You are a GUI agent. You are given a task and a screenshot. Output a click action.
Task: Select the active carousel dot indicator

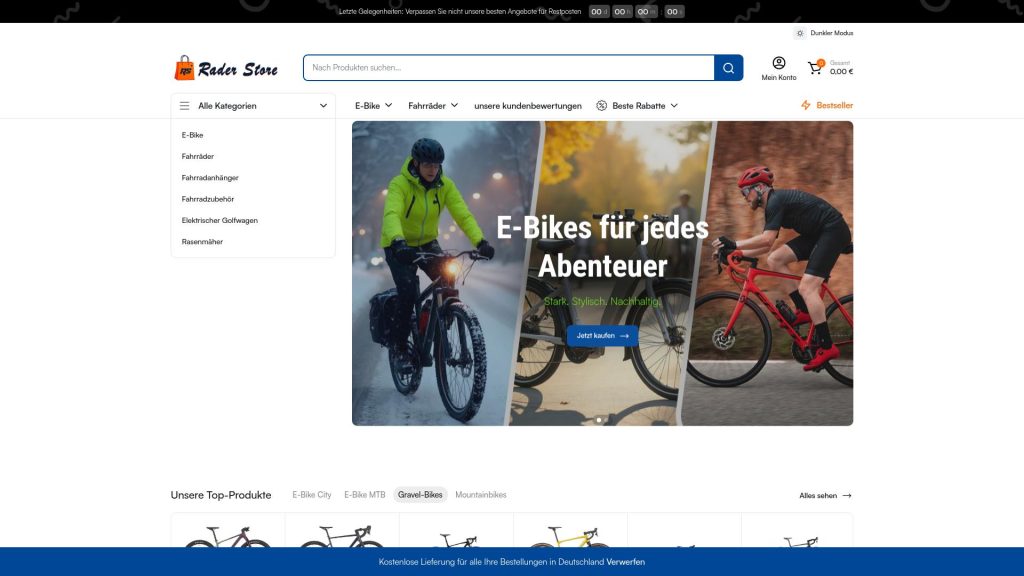point(598,420)
